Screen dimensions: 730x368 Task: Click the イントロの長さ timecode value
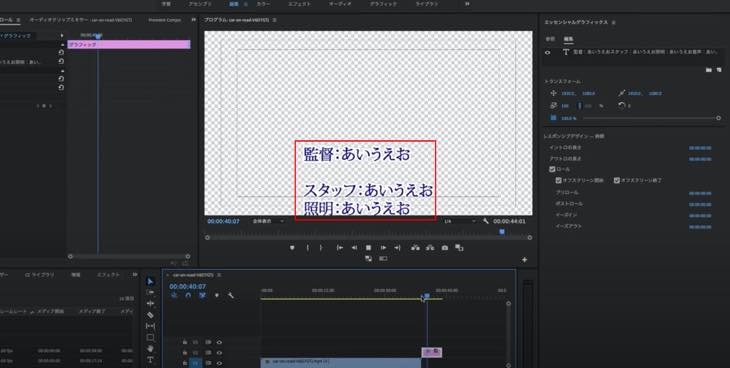(x=700, y=148)
